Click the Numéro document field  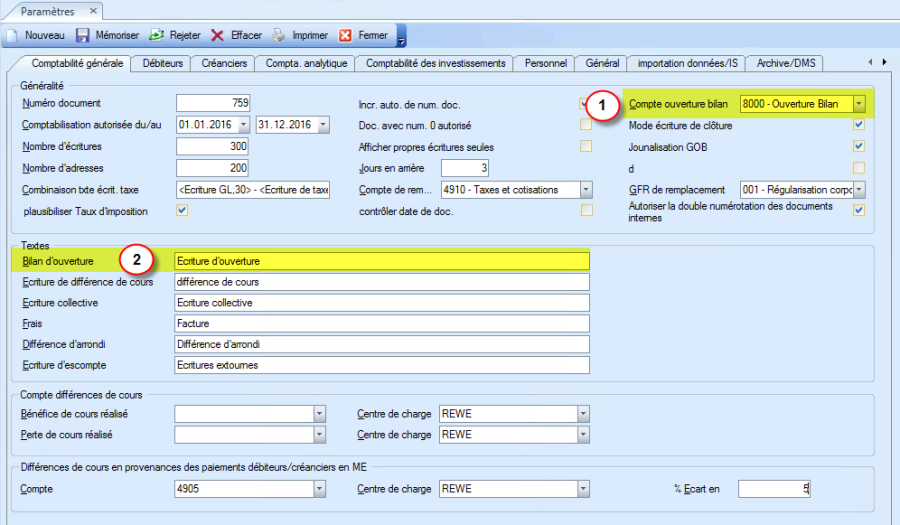(x=212, y=103)
